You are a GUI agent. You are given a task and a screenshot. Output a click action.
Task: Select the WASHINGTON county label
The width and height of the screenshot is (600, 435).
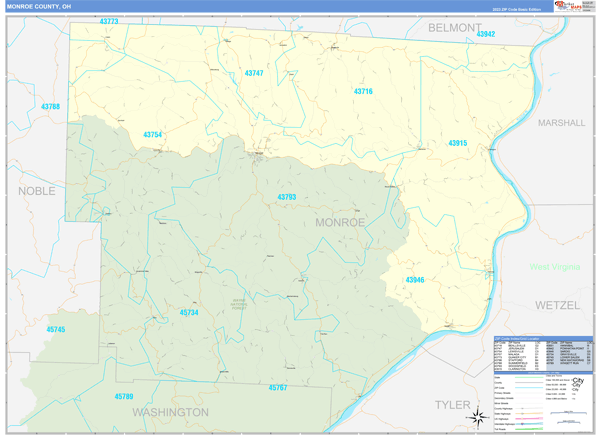coord(171,411)
